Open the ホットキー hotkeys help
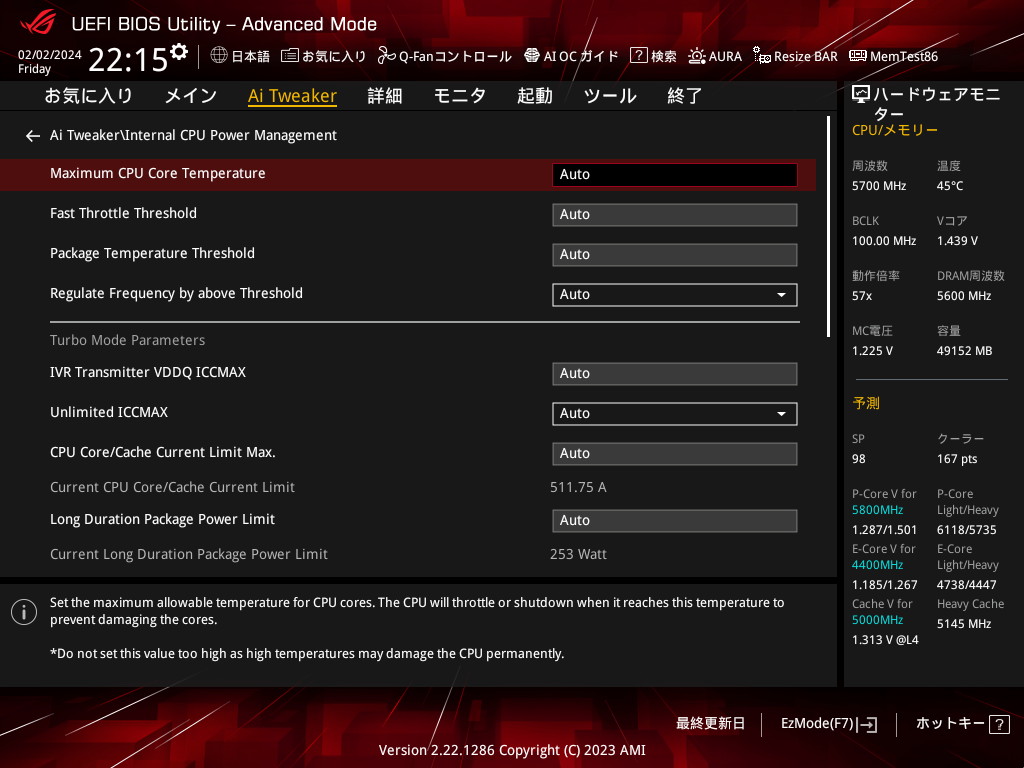The height and width of the screenshot is (768, 1024). pyautogui.click(x=963, y=724)
